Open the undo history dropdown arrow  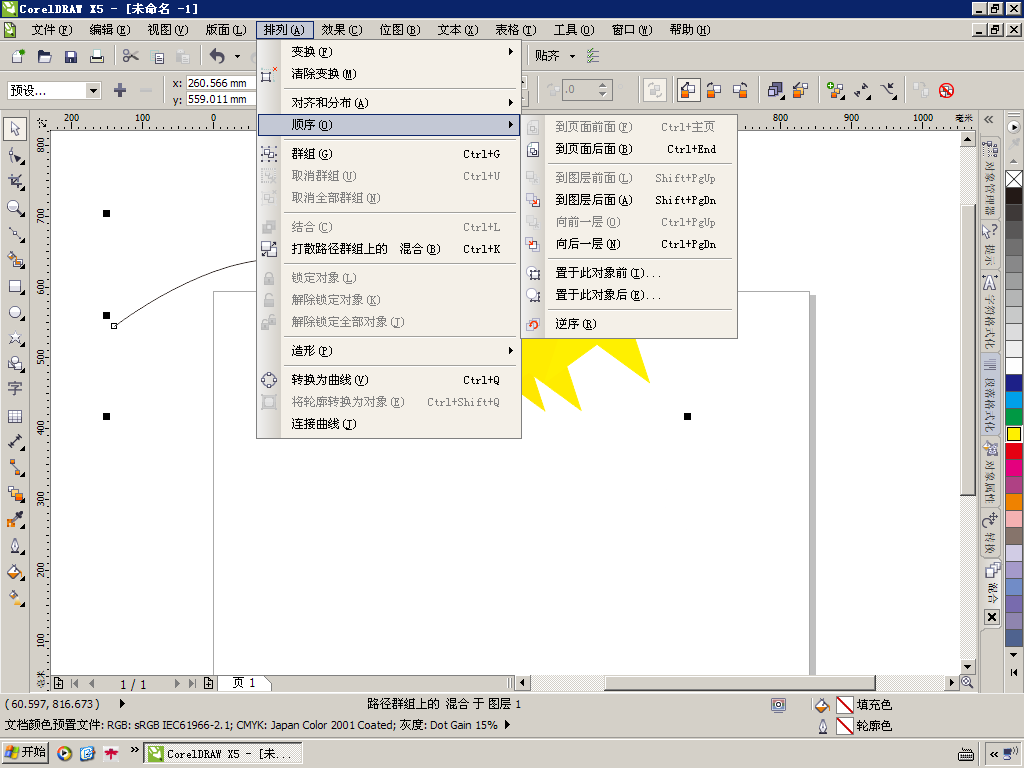pyautogui.click(x=237, y=56)
